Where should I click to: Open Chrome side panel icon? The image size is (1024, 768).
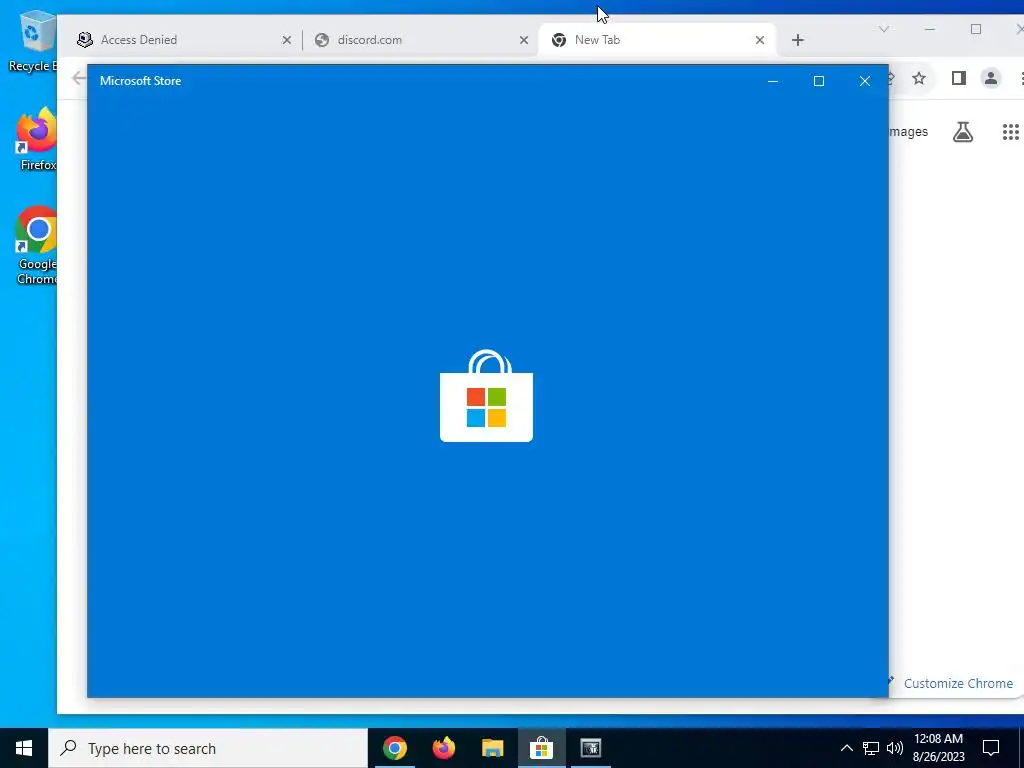coord(958,78)
